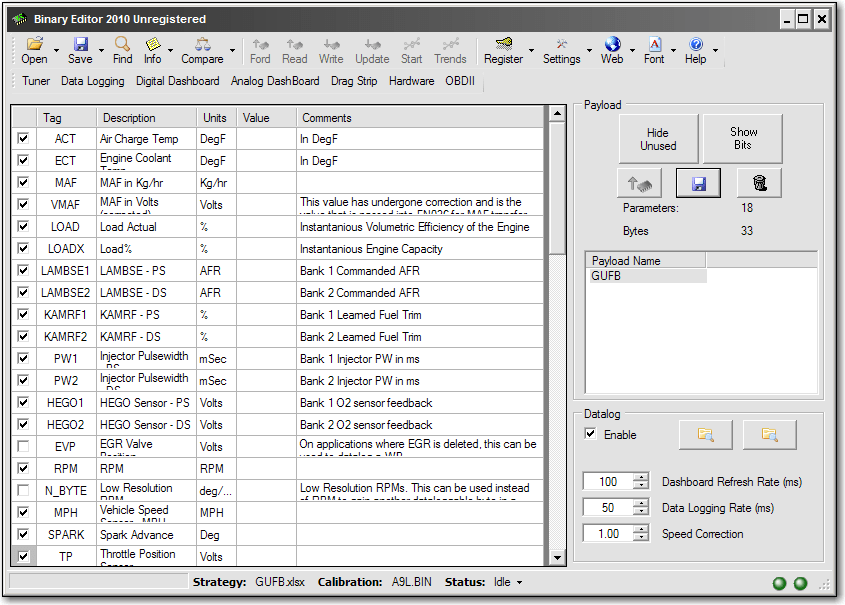
Task: Increase Dashboard Refresh Rate with up arrow
Action: 641,477
